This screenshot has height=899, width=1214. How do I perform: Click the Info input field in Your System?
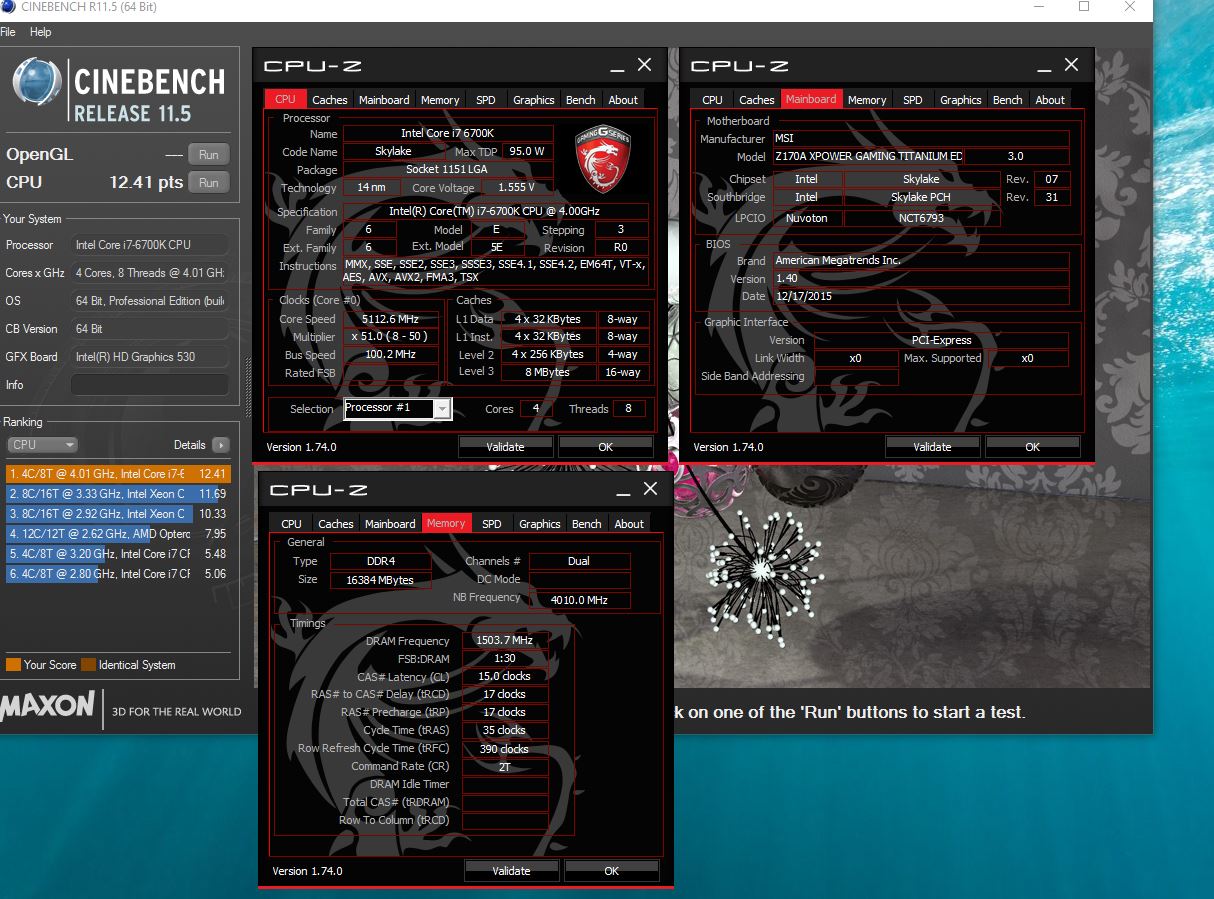(x=150, y=385)
